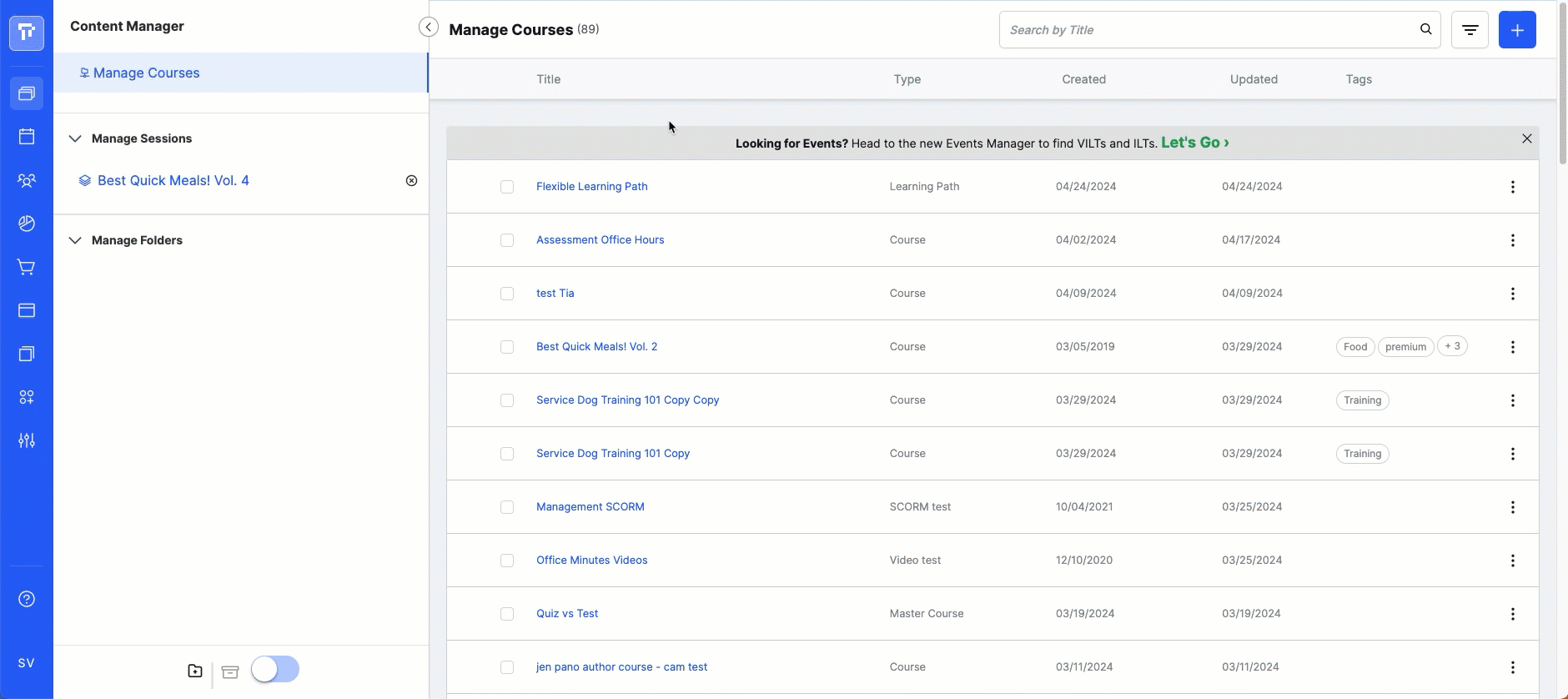The width and height of the screenshot is (1568, 699).
Task: Open row menu for Flexible Learning Path
Action: pos(1512,187)
